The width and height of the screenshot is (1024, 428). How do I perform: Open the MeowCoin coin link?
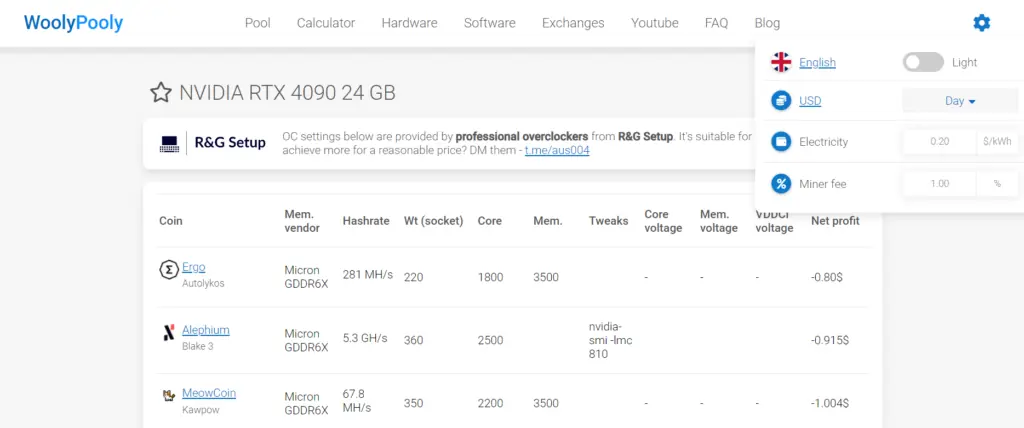209,393
